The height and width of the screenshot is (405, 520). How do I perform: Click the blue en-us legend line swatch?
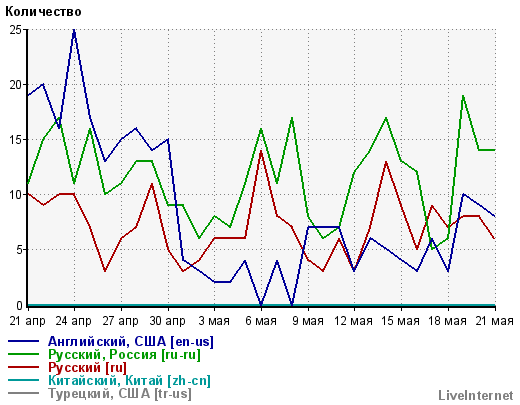point(23,341)
